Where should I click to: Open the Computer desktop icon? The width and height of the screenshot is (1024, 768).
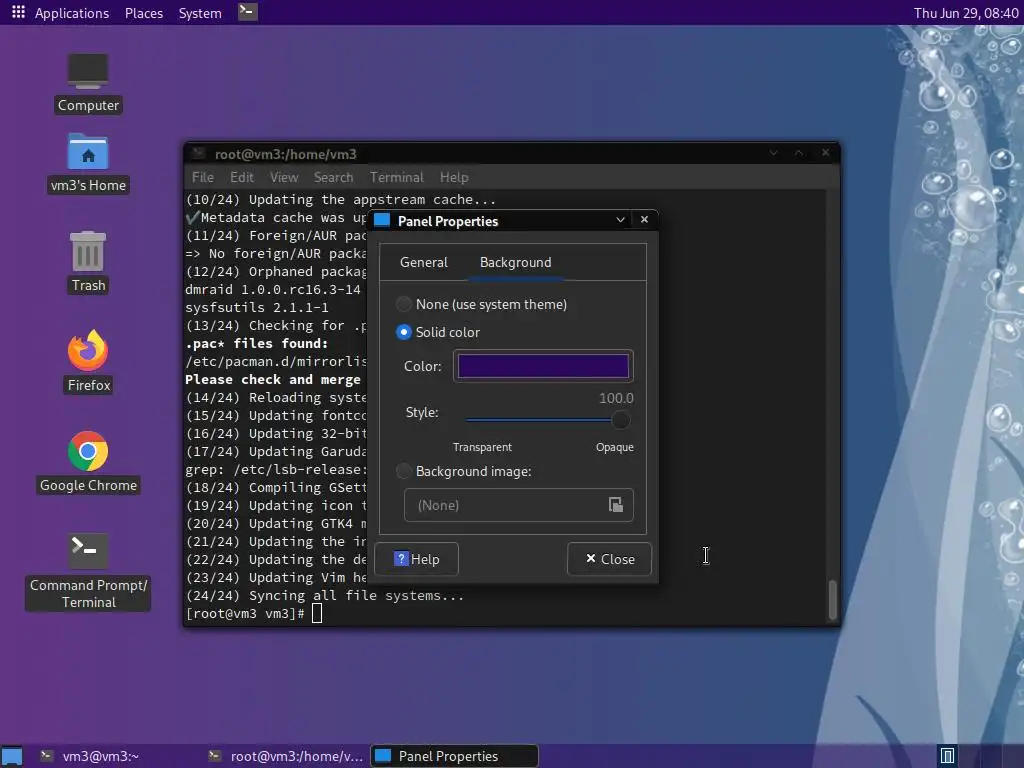pos(88,71)
